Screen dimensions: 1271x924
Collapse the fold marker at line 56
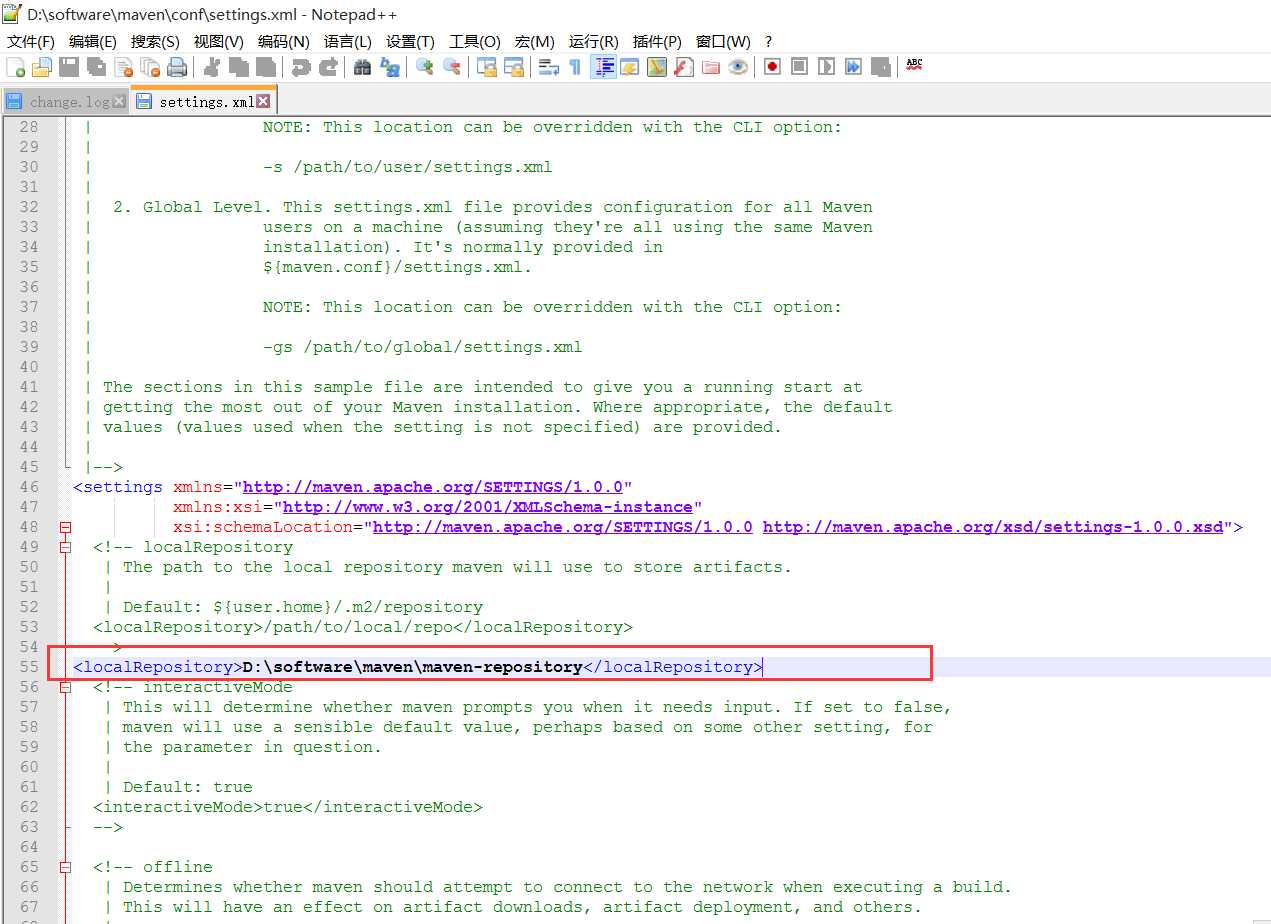point(66,687)
